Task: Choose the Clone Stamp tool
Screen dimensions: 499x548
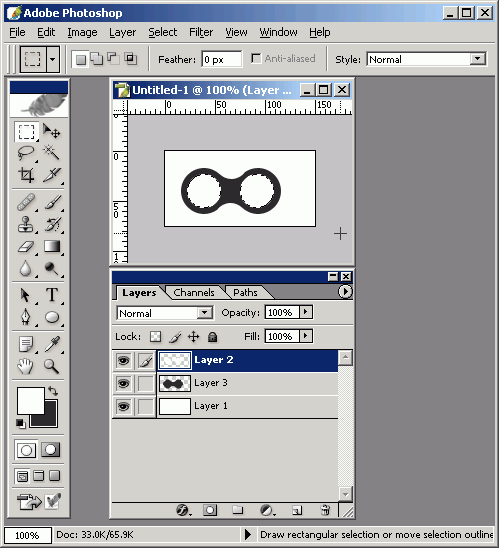Action: [26, 224]
